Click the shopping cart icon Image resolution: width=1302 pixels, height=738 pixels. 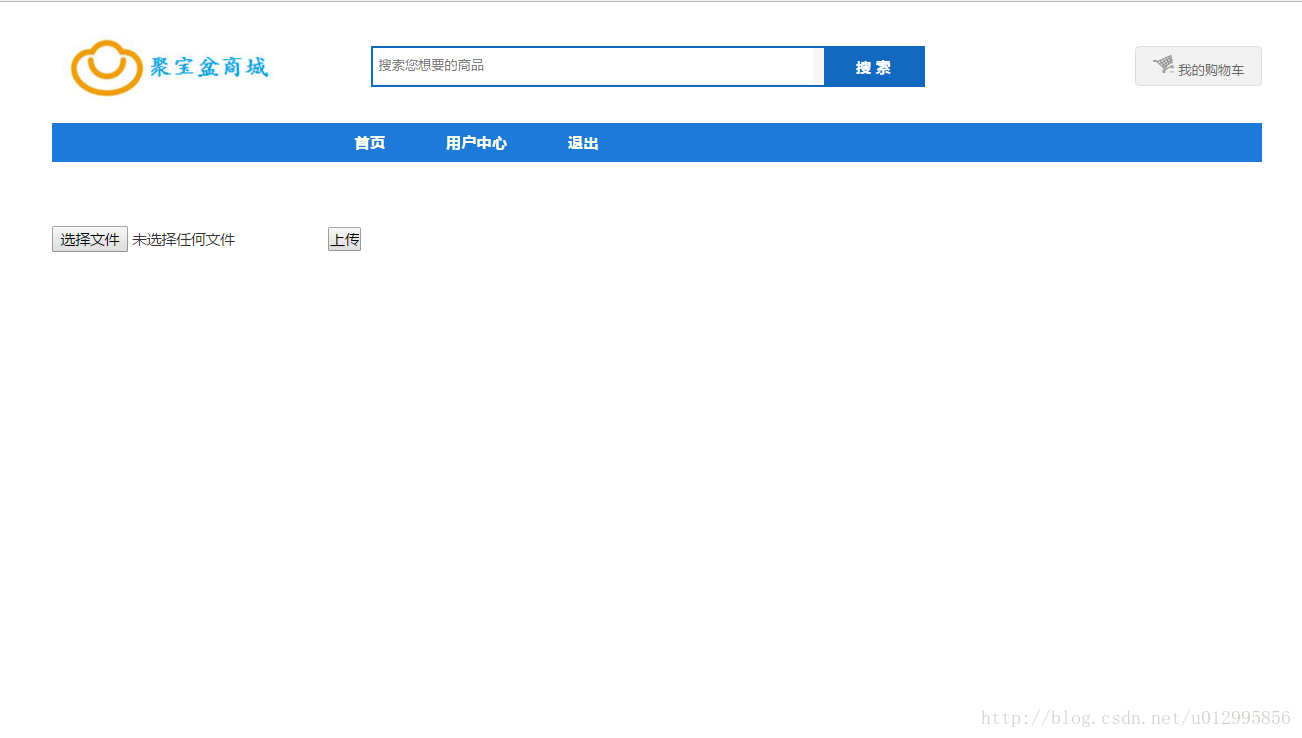click(1164, 65)
